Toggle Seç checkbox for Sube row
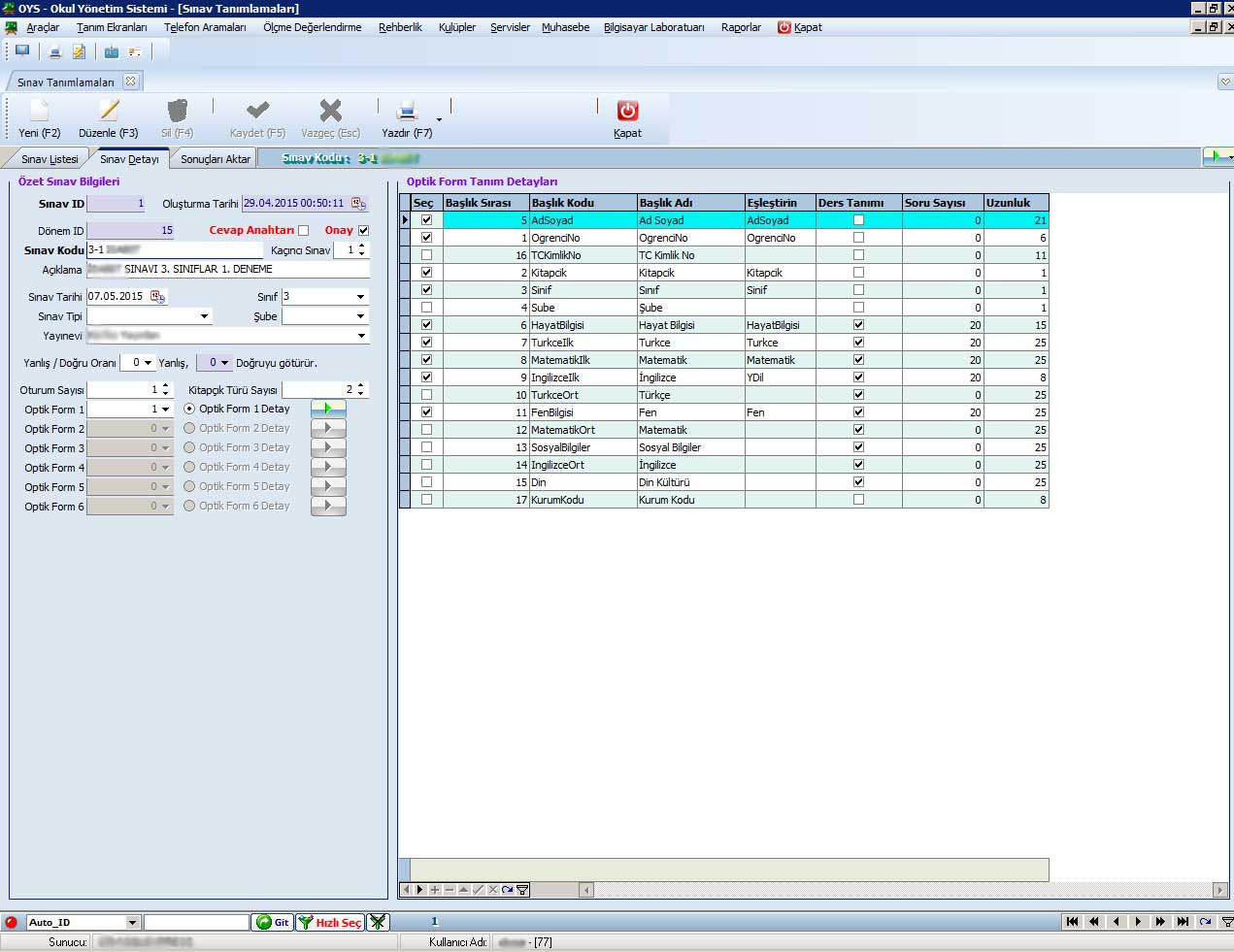The width and height of the screenshot is (1234, 952). click(x=426, y=308)
